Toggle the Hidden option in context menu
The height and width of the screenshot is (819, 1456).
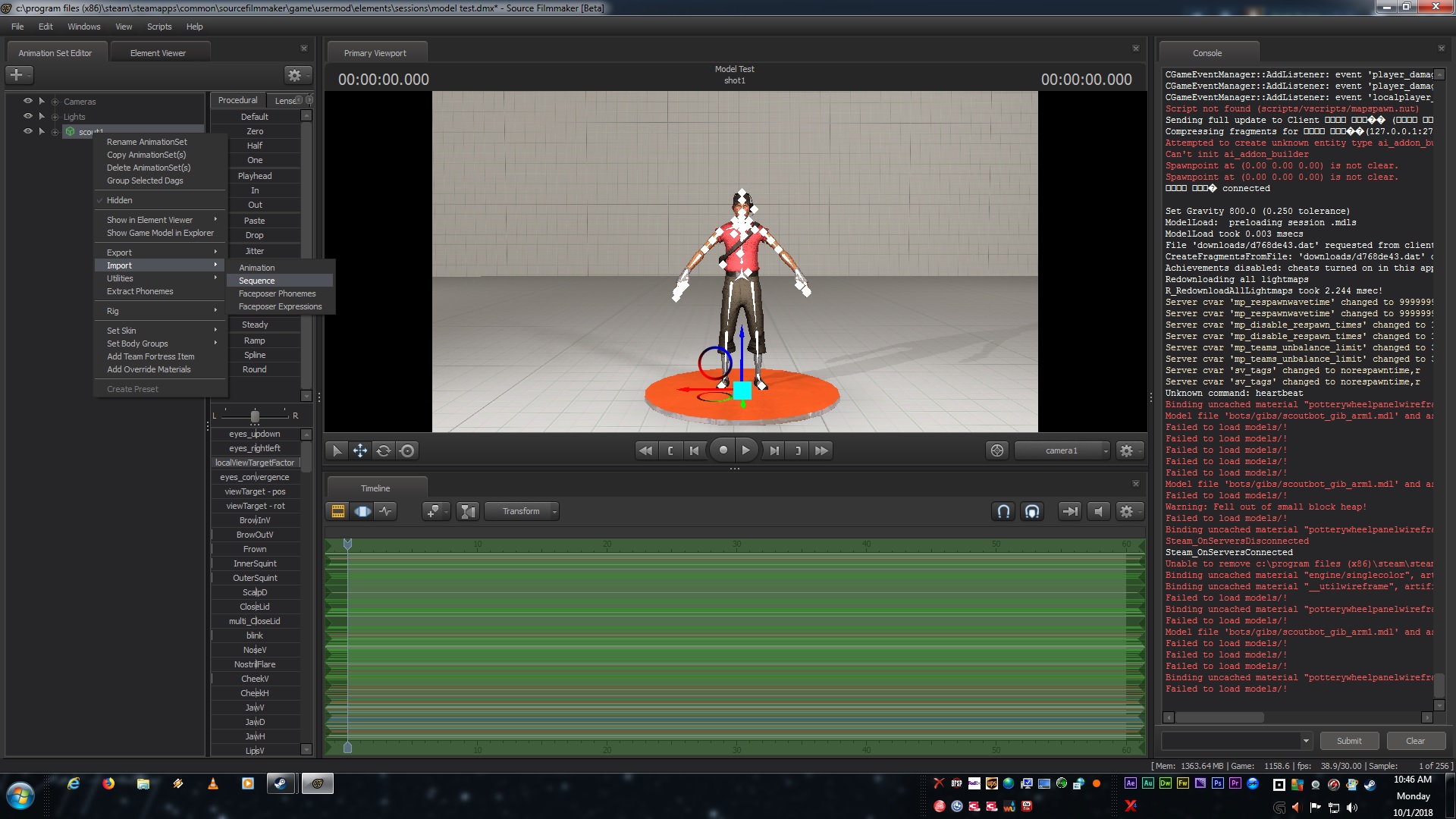point(119,200)
